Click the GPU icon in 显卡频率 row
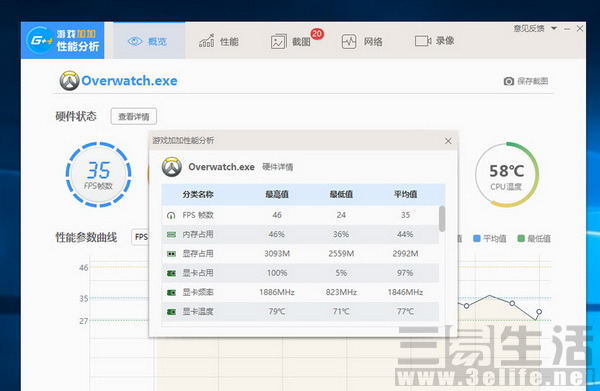600x391 pixels. coord(171,293)
